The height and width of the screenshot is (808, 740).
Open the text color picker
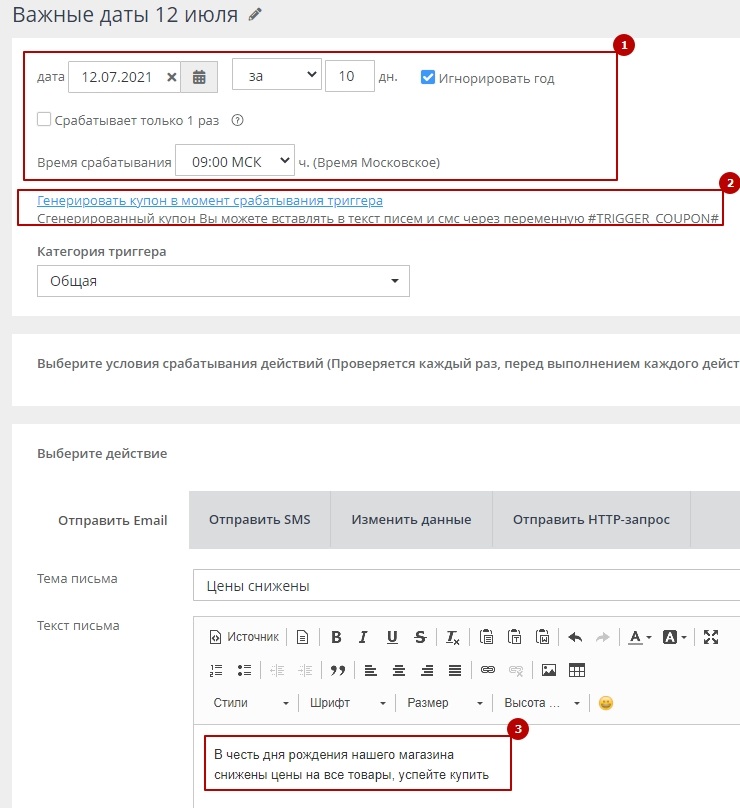[x=639, y=637]
